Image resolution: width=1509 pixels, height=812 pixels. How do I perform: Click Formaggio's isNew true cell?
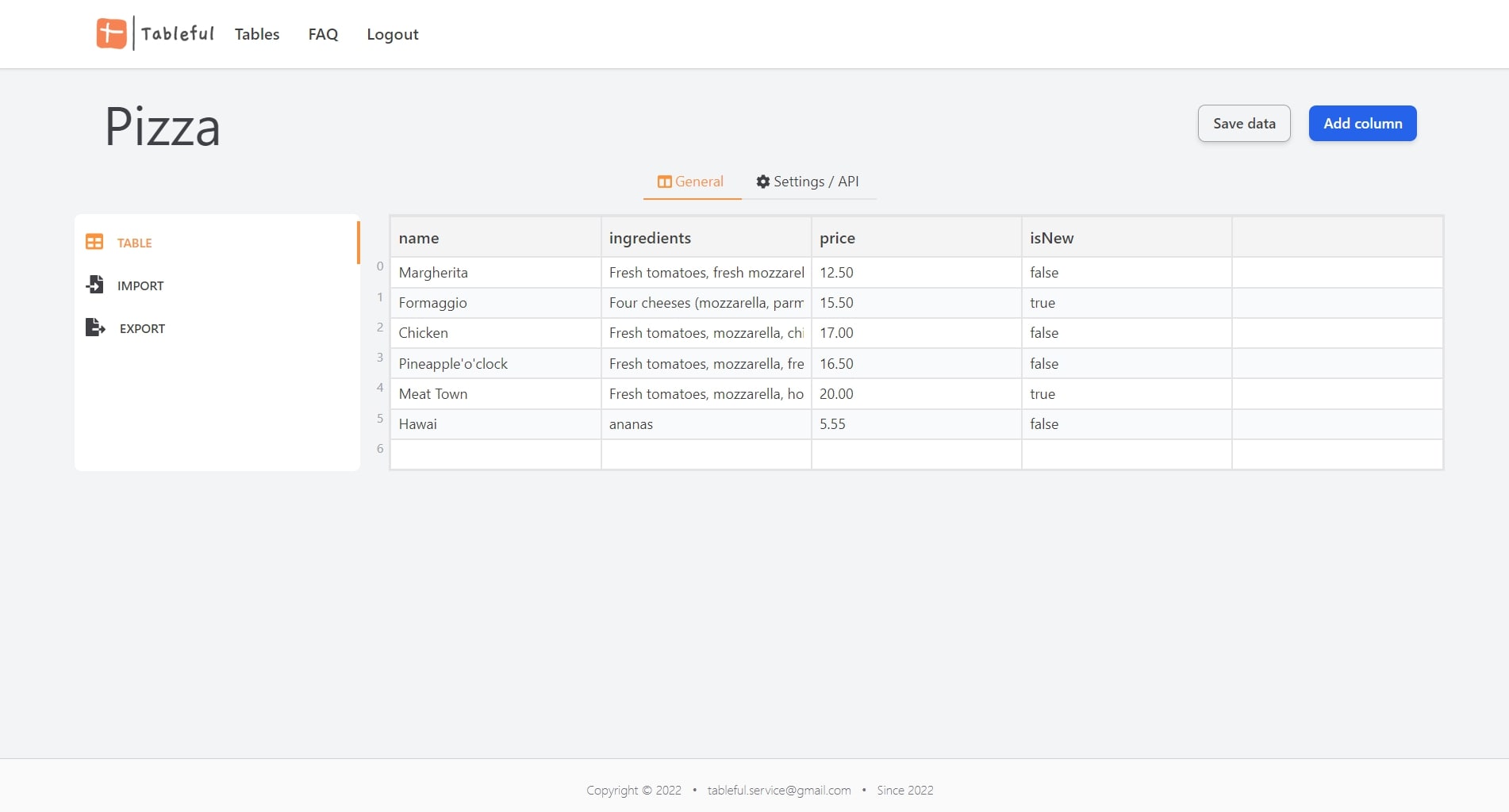1127,303
